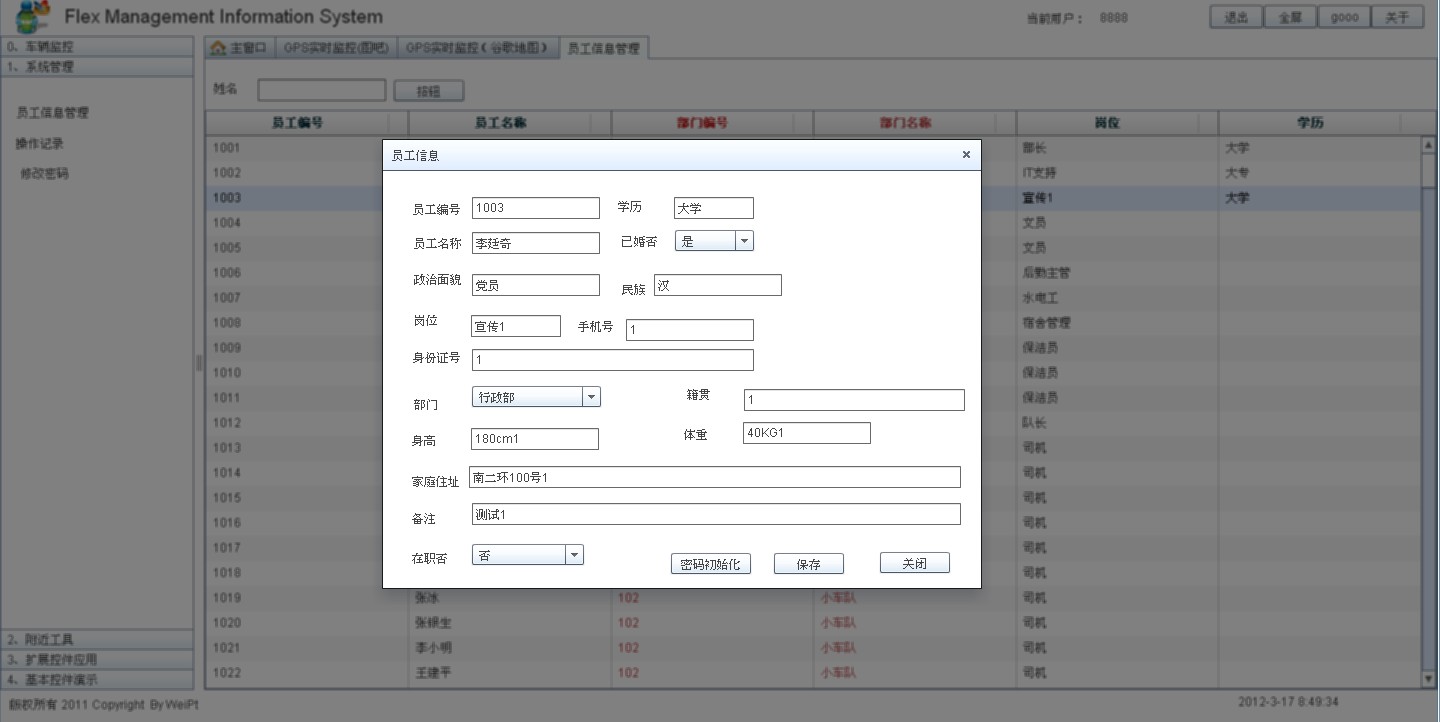1440x722 pixels.
Task: Click the scroll up arrow of the table
Action: click(1428, 145)
